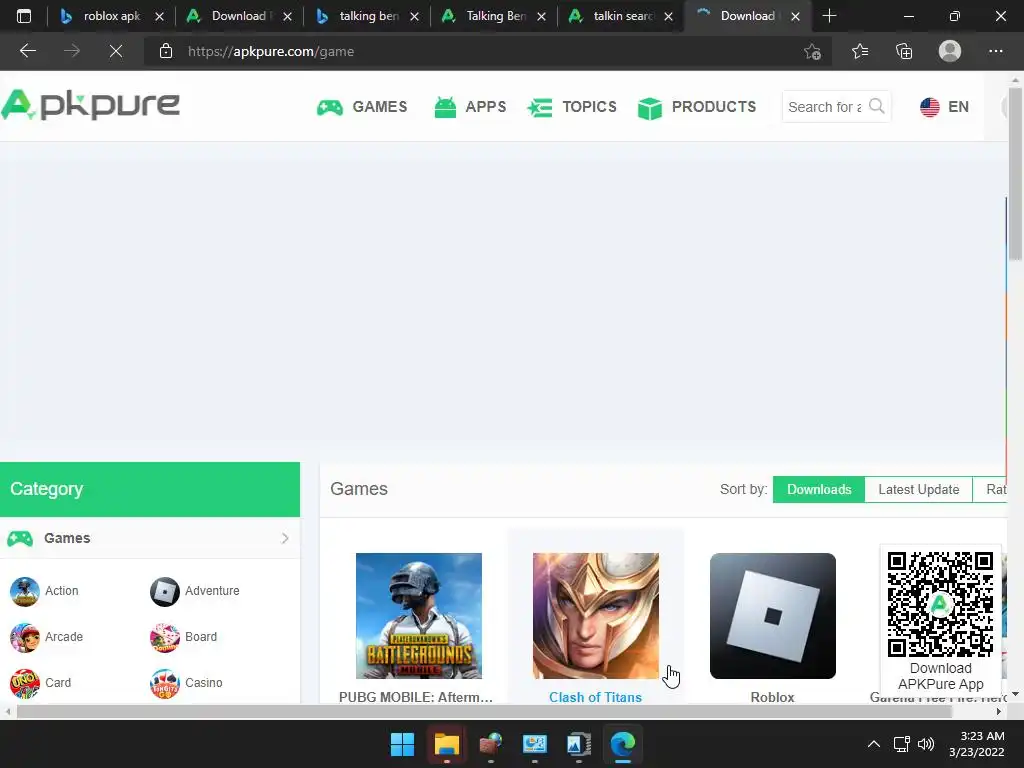Image resolution: width=1024 pixels, height=768 pixels.
Task: Click the APKPure logo
Action: click(91, 105)
